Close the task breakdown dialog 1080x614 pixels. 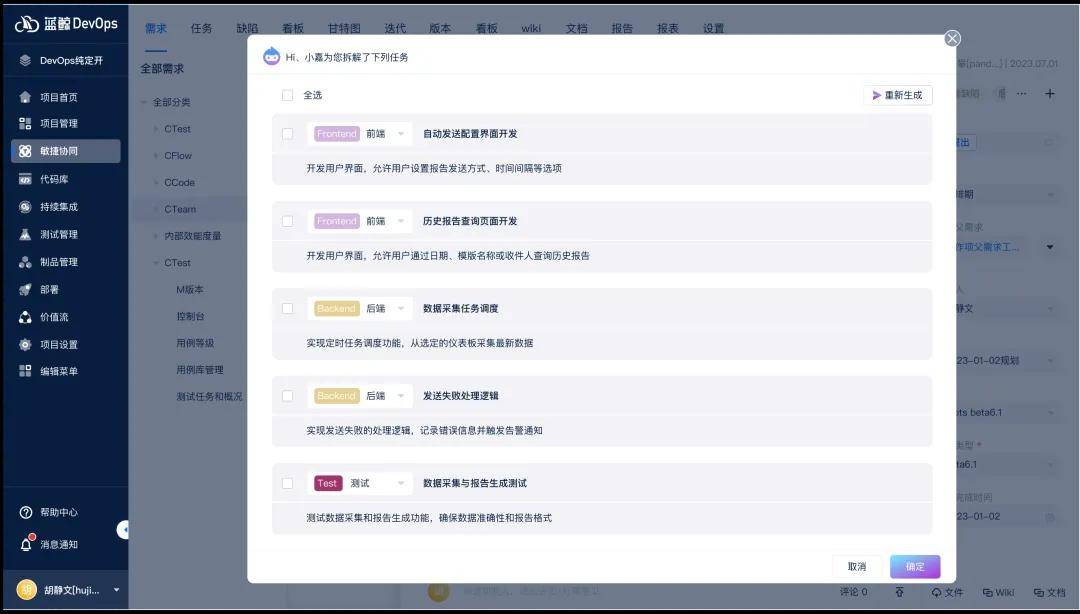point(952,39)
